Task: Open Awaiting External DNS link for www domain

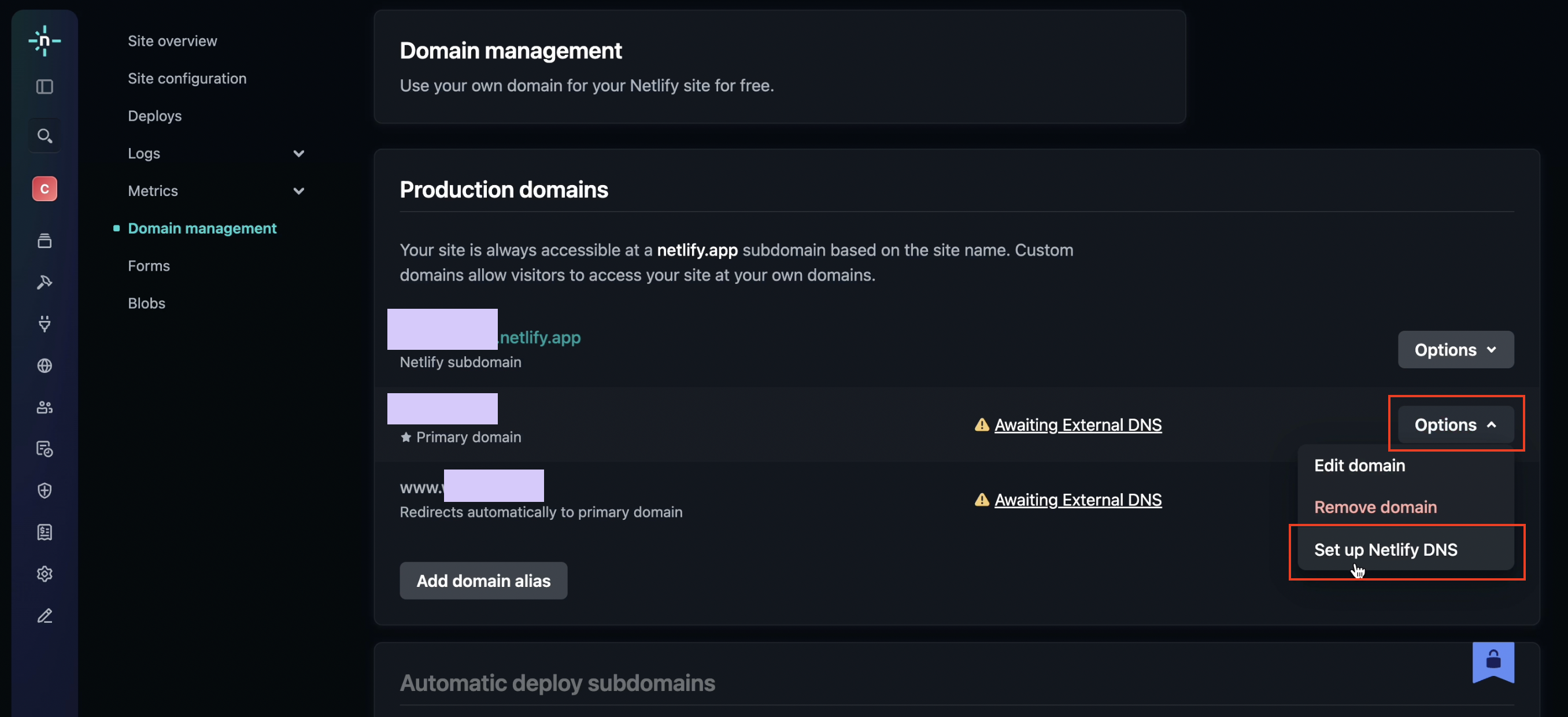Action: 1077,499
